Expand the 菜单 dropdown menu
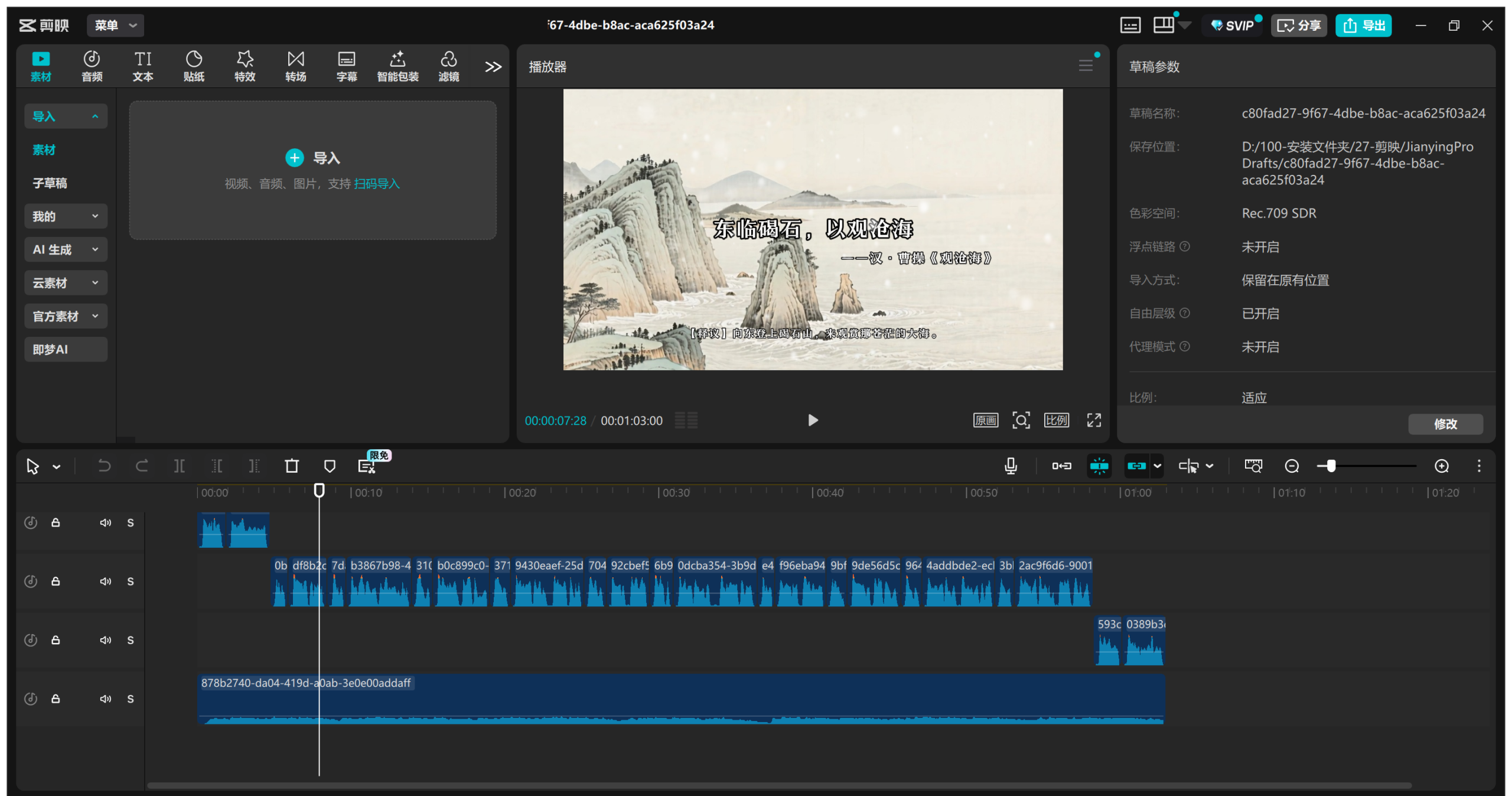This screenshot has width=1512, height=796. coord(115,25)
